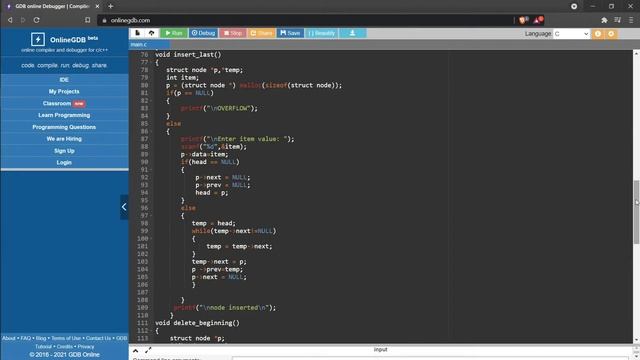Expand the input panel to fullscreen
The width and height of the screenshot is (640, 360).
[x=148, y=350]
